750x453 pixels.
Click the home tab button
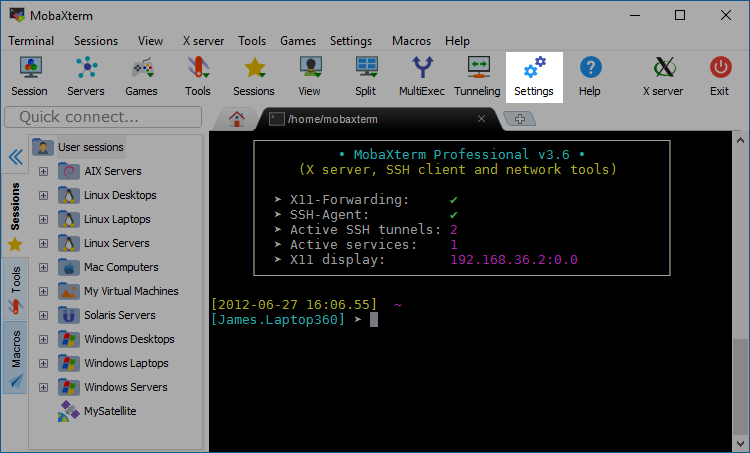pyautogui.click(x=237, y=118)
